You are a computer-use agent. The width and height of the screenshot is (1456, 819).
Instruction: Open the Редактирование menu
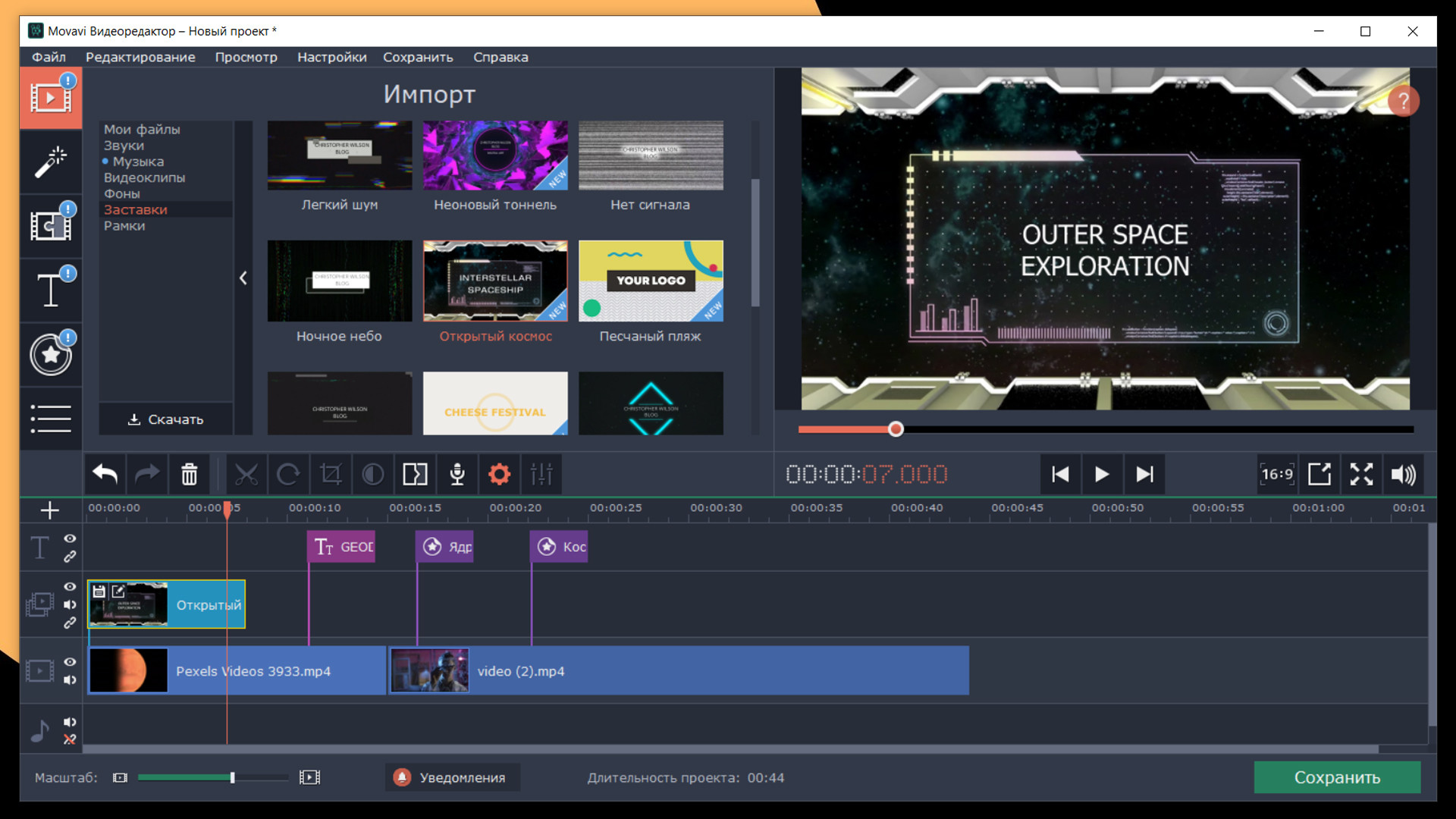140,57
